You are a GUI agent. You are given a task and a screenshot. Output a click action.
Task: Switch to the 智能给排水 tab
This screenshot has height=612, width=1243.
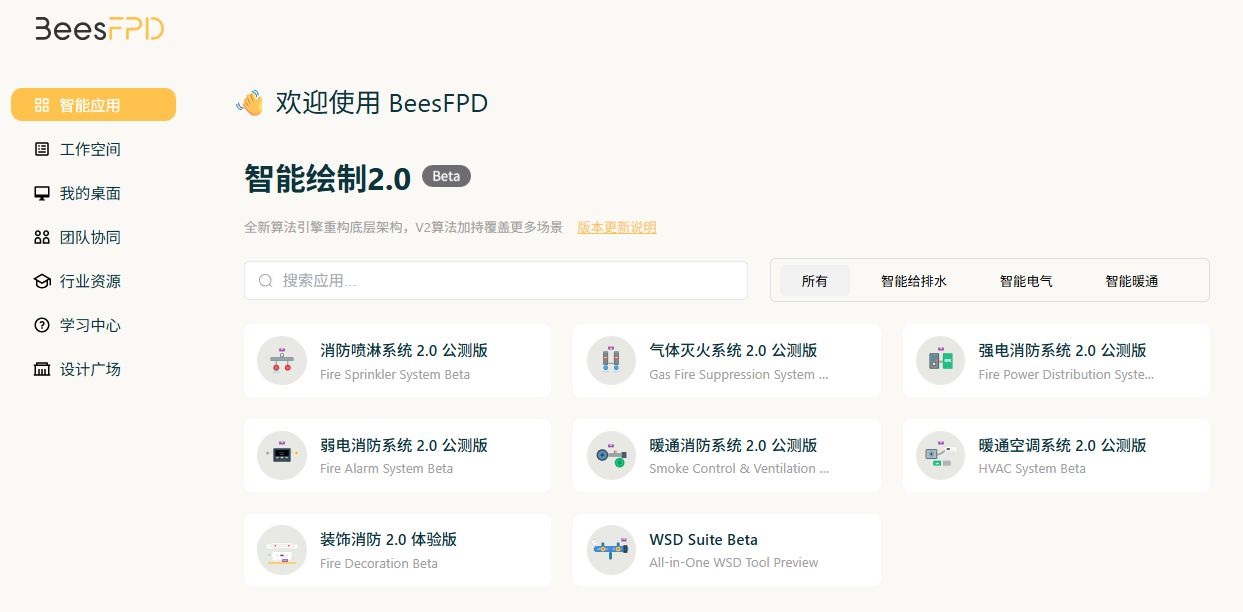pos(913,281)
